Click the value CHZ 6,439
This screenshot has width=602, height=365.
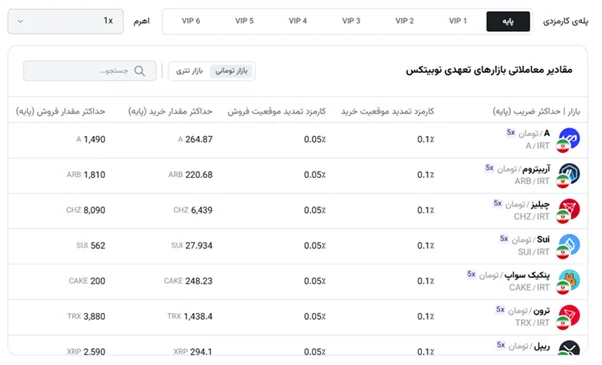pyautogui.click(x=193, y=210)
